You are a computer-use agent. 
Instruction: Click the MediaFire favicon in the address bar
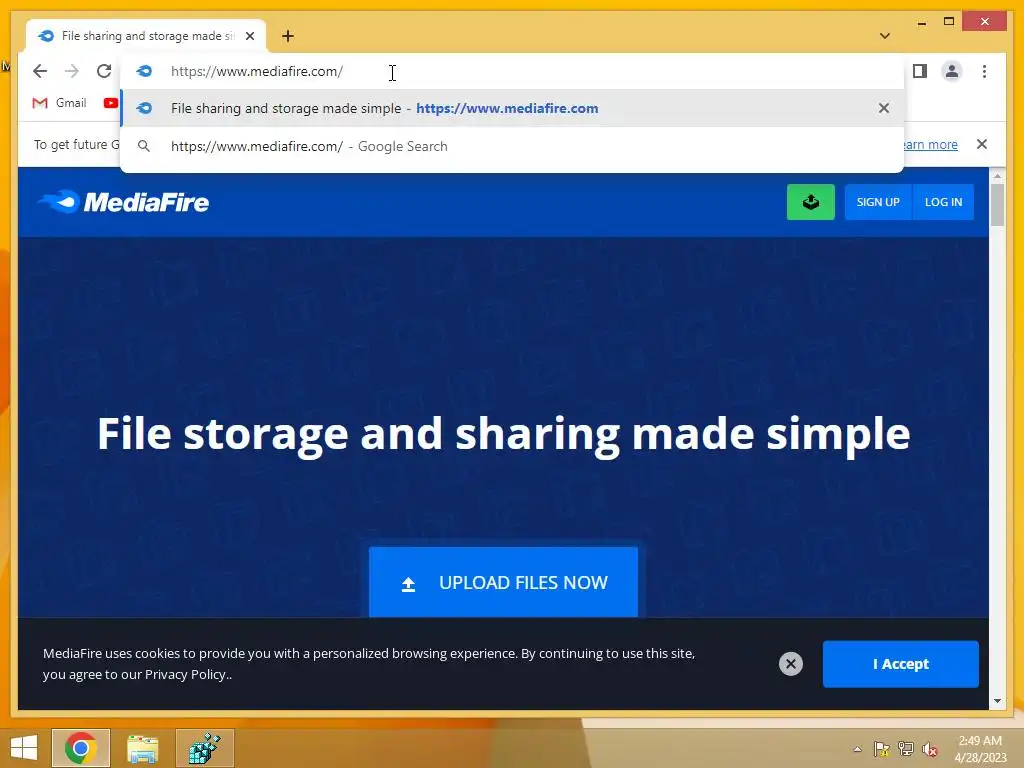(144, 71)
